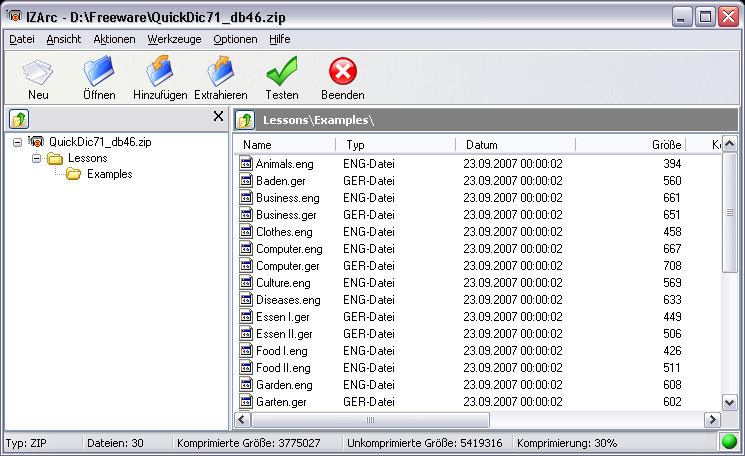Sort files by Name column header
The width and height of the screenshot is (745, 456).
pos(285,145)
